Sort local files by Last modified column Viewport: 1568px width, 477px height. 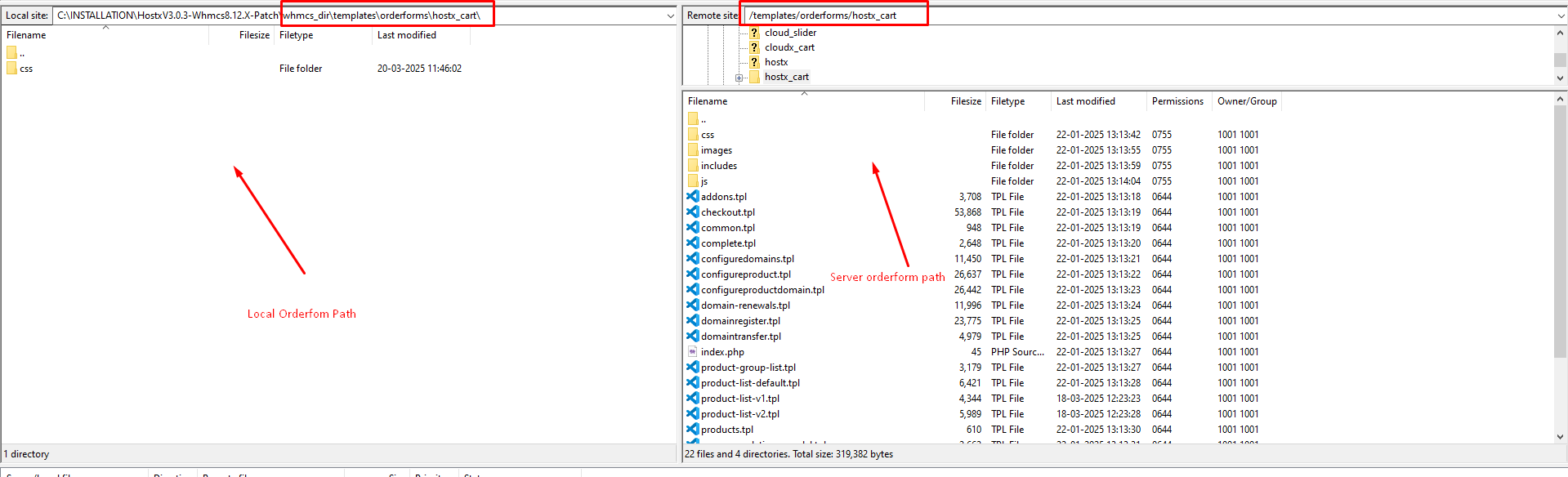coord(406,35)
